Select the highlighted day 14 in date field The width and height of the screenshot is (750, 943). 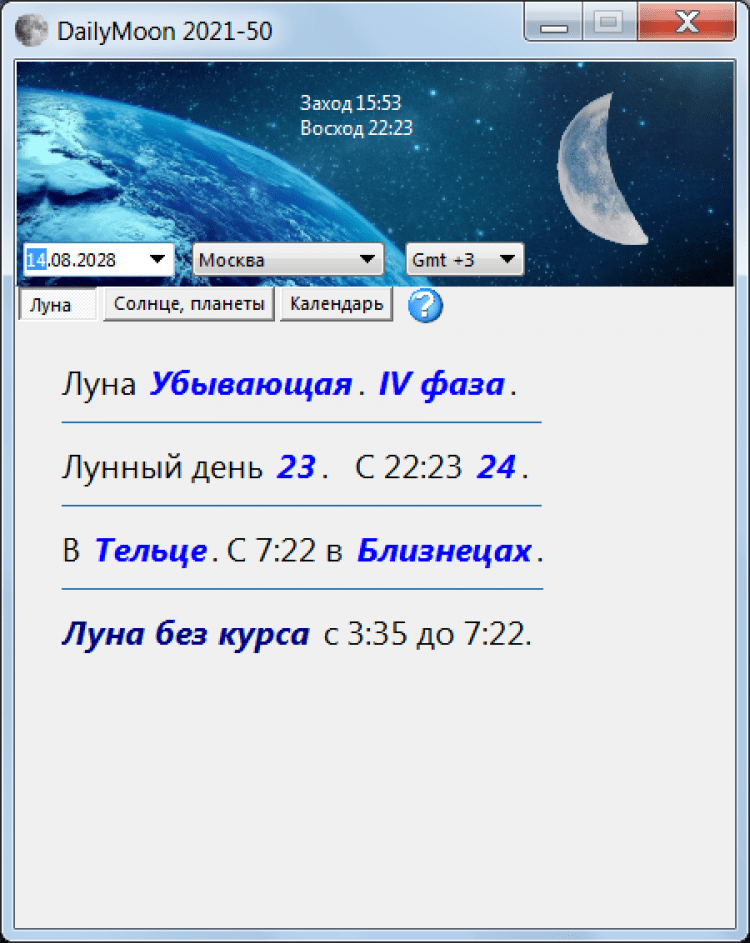click(x=35, y=260)
